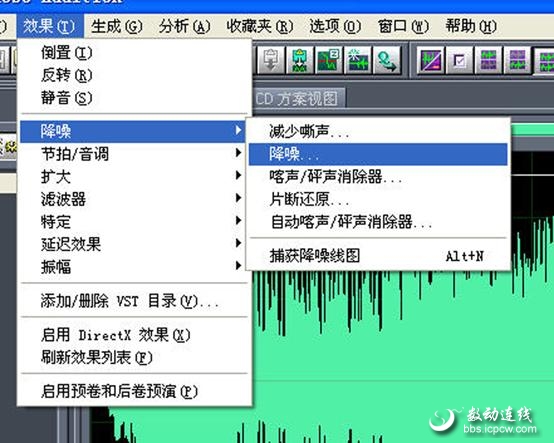
Task: Switch to the CD 方案视图 tab
Action: coord(299,99)
